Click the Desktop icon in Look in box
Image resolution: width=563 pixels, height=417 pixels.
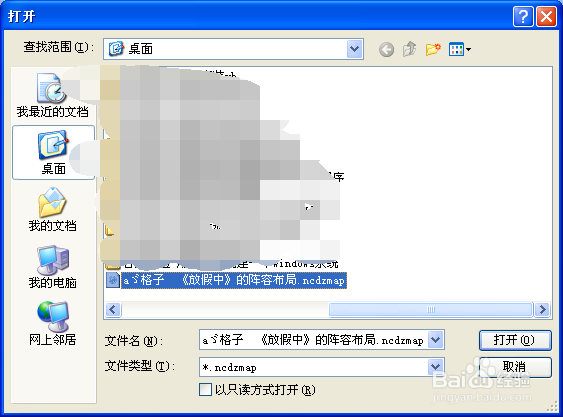click(116, 48)
